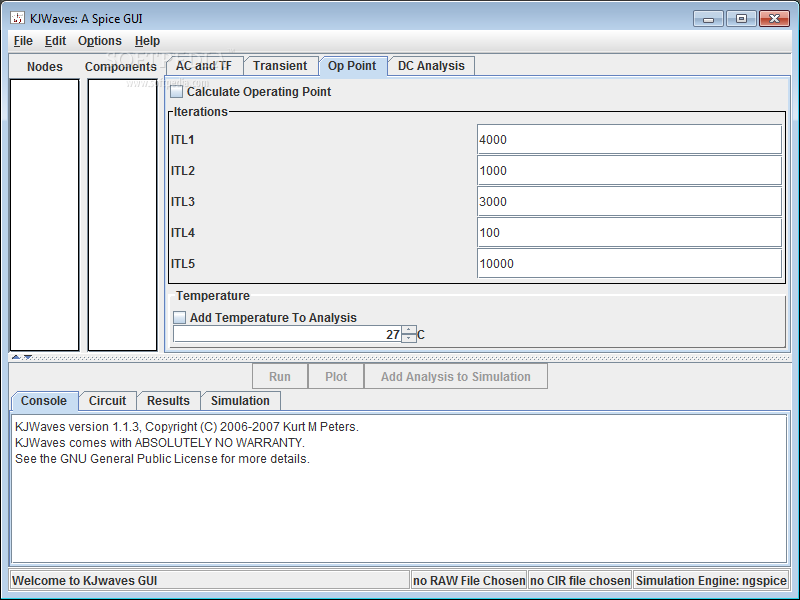Click 'Welcome to KJwaves GUI' status text

(x=85, y=581)
